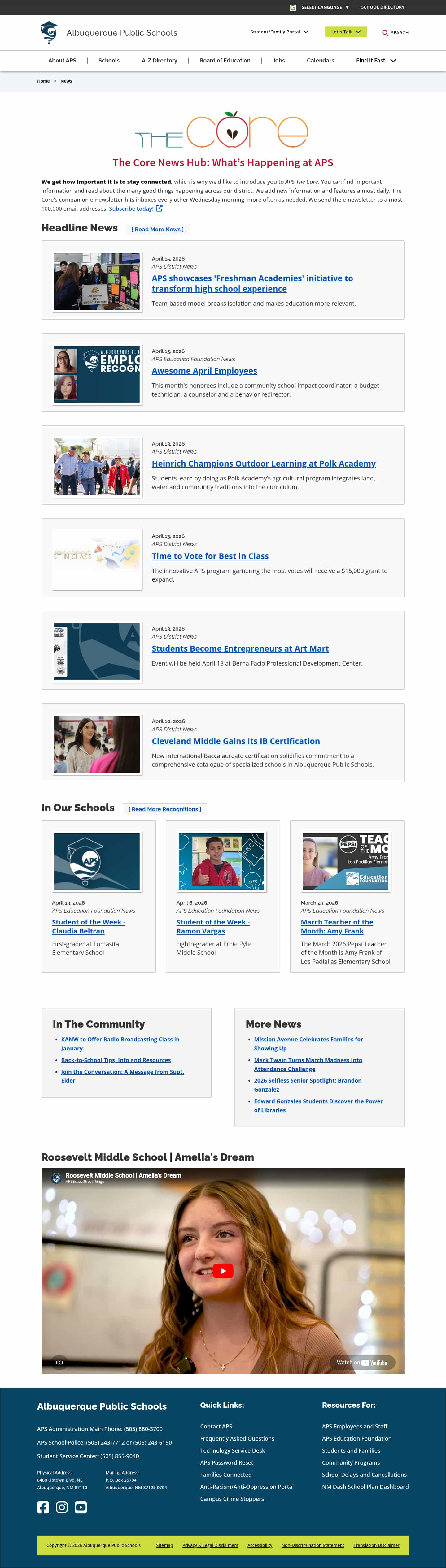Open Back-to-School Tips, Info and Resources
This screenshot has width=446, height=1568.
(116, 1060)
